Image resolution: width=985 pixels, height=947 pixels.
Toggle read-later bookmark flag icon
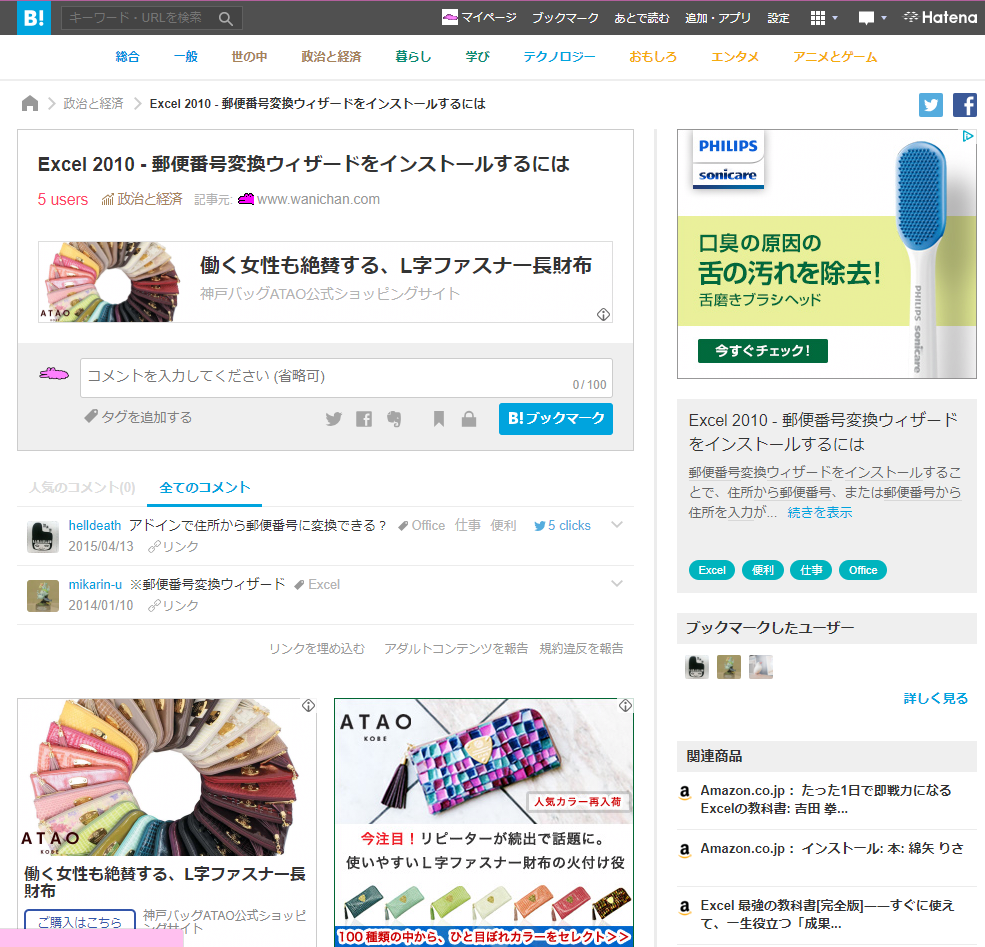[439, 419]
